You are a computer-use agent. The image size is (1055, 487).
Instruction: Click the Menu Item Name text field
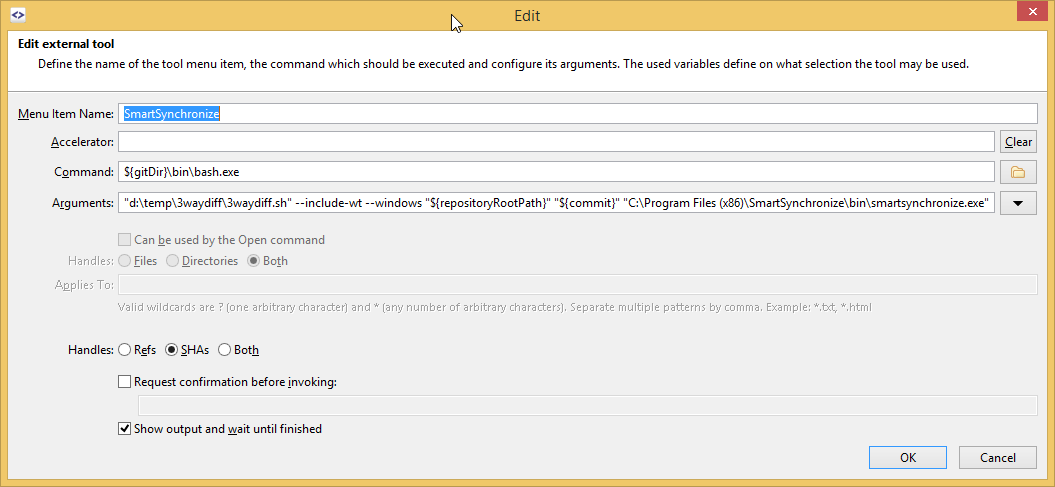(x=577, y=114)
